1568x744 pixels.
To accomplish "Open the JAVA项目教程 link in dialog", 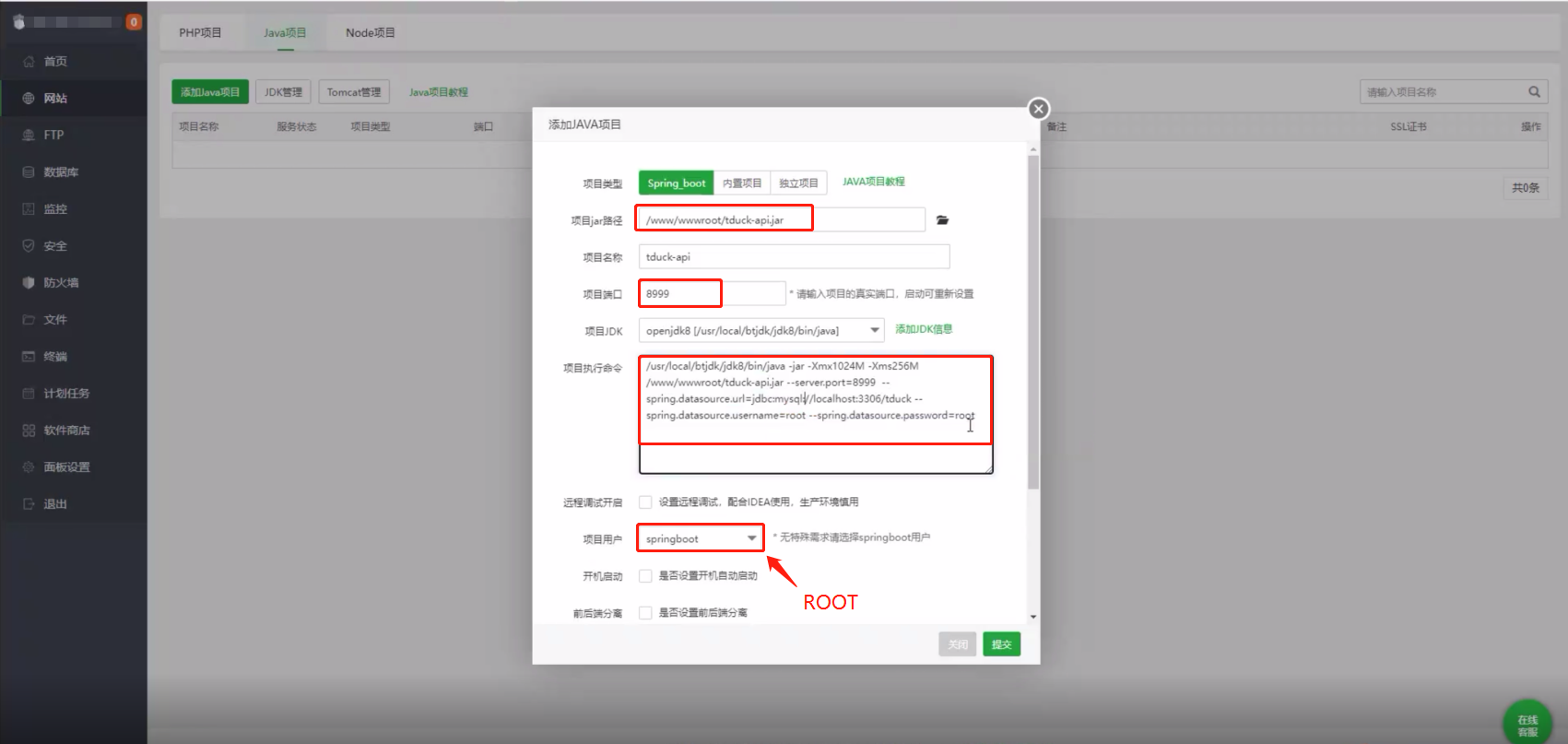I will tap(874, 182).
